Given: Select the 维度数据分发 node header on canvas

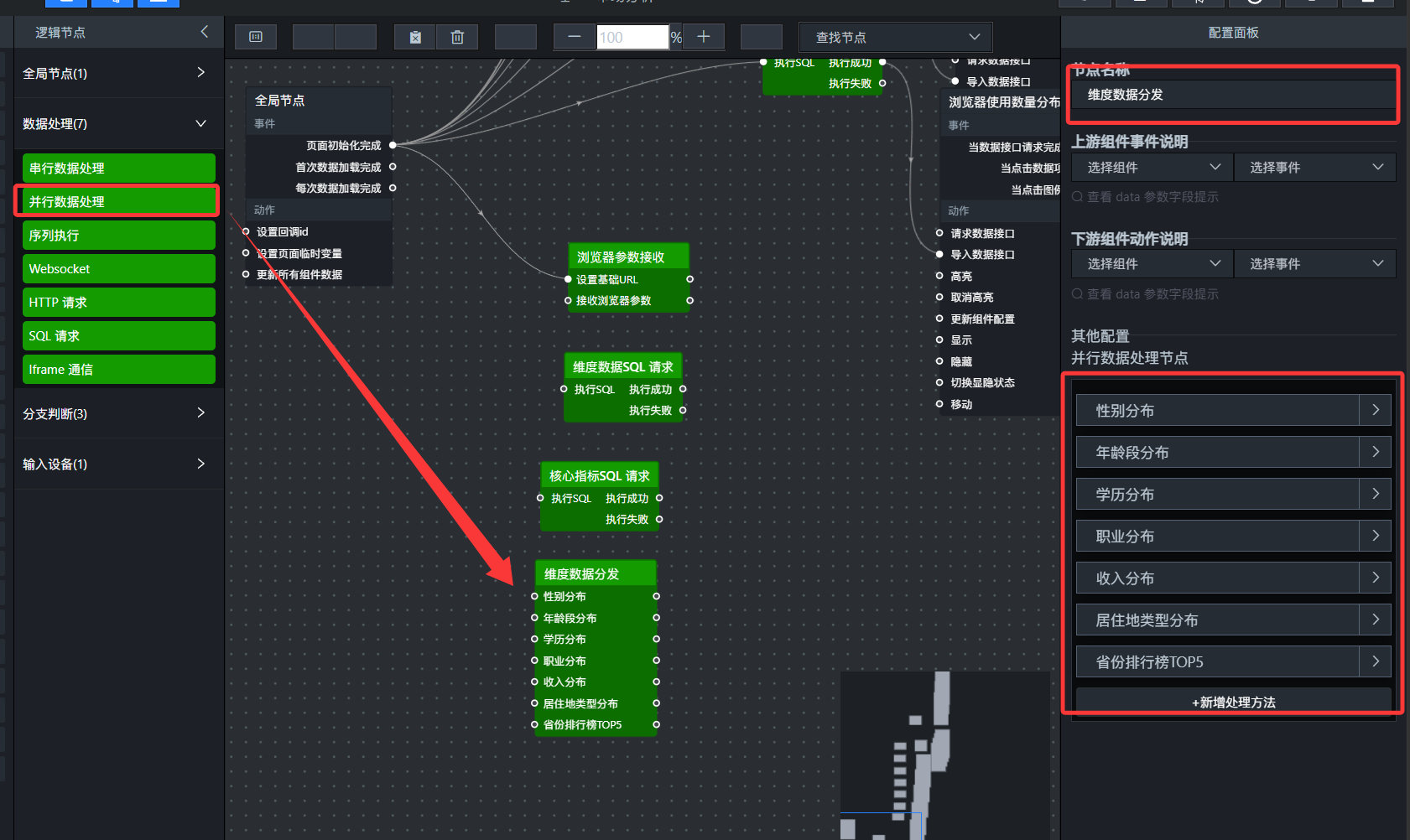Looking at the screenshot, I should pos(596,573).
